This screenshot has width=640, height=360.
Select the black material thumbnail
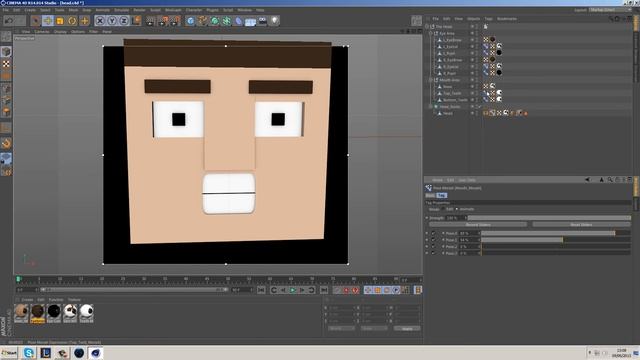point(53,313)
